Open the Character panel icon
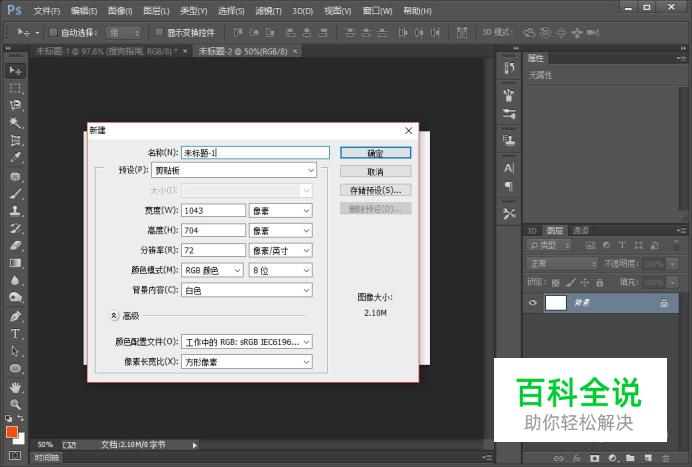This screenshot has width=692, height=467. pos(509,168)
